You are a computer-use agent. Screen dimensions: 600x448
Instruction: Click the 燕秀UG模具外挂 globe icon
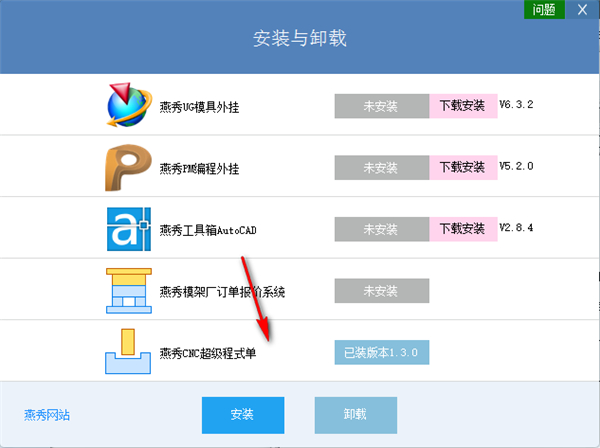[x=129, y=104]
